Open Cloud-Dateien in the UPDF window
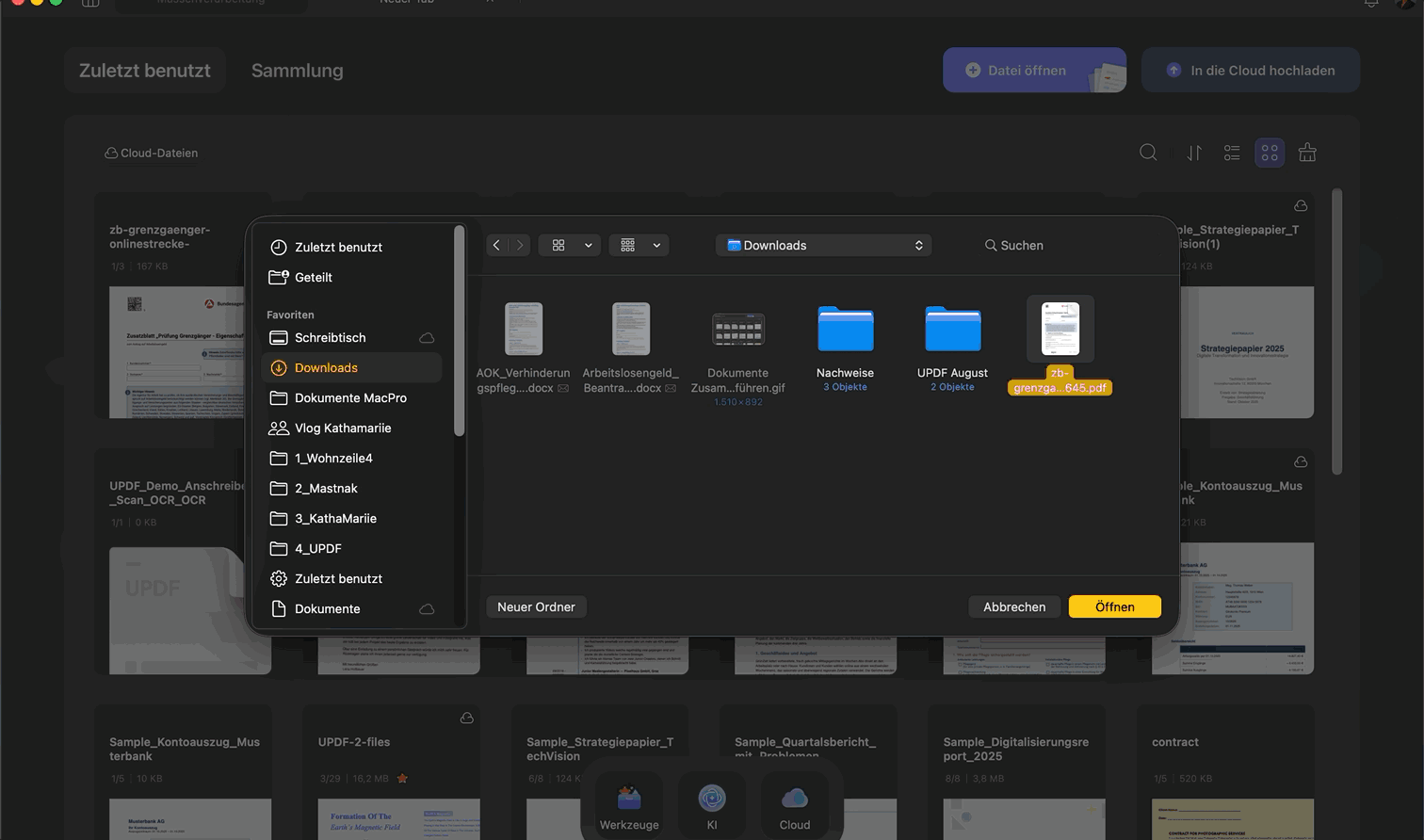1424x840 pixels. pos(152,153)
